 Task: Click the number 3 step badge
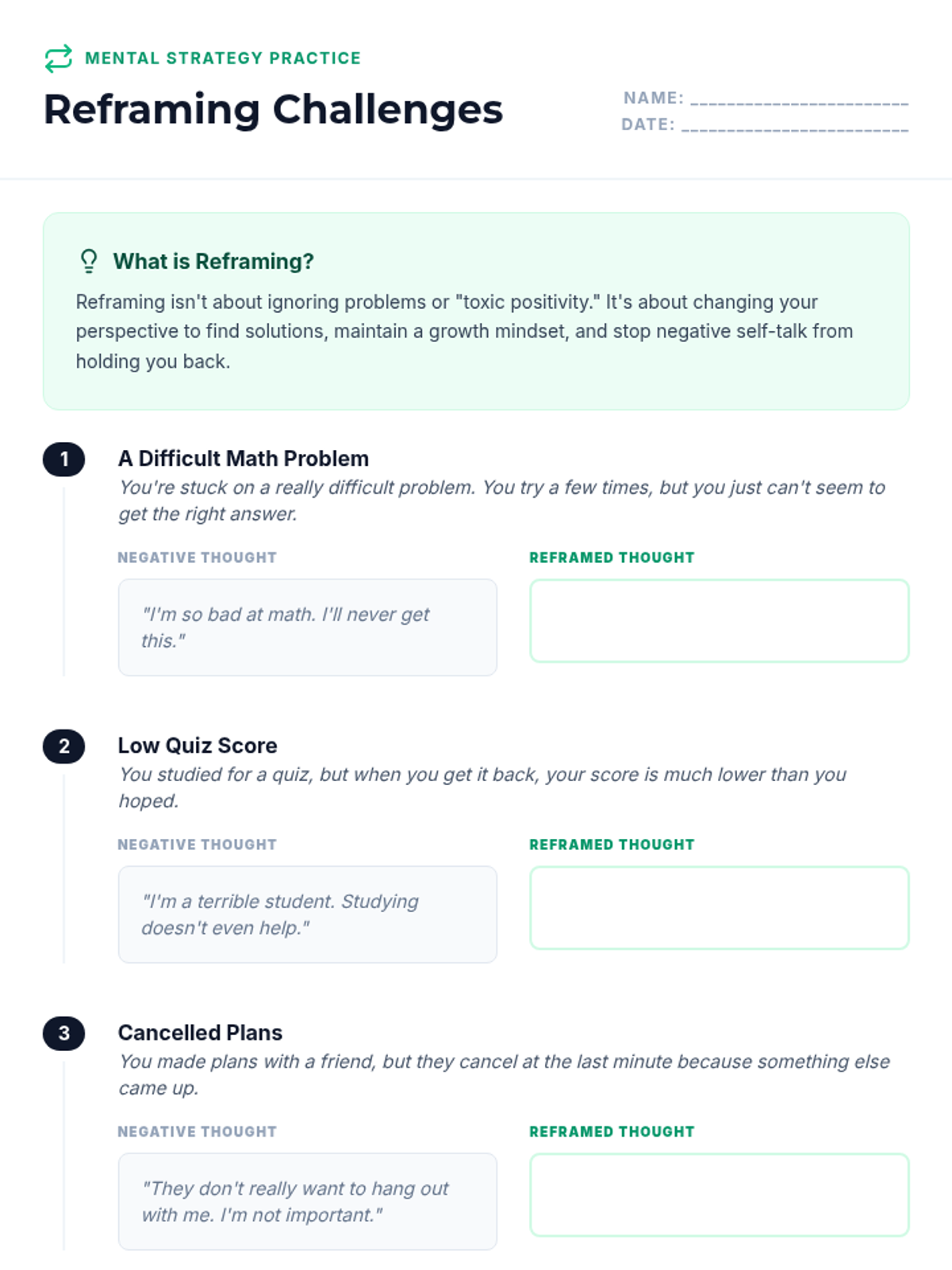point(63,1033)
